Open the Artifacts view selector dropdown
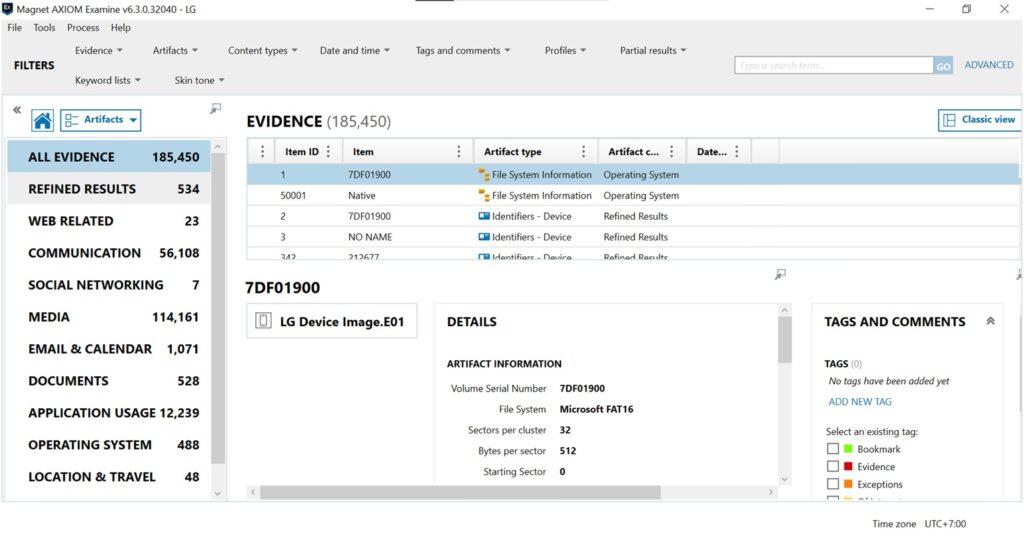The width and height of the screenshot is (1024, 540). click(101, 120)
